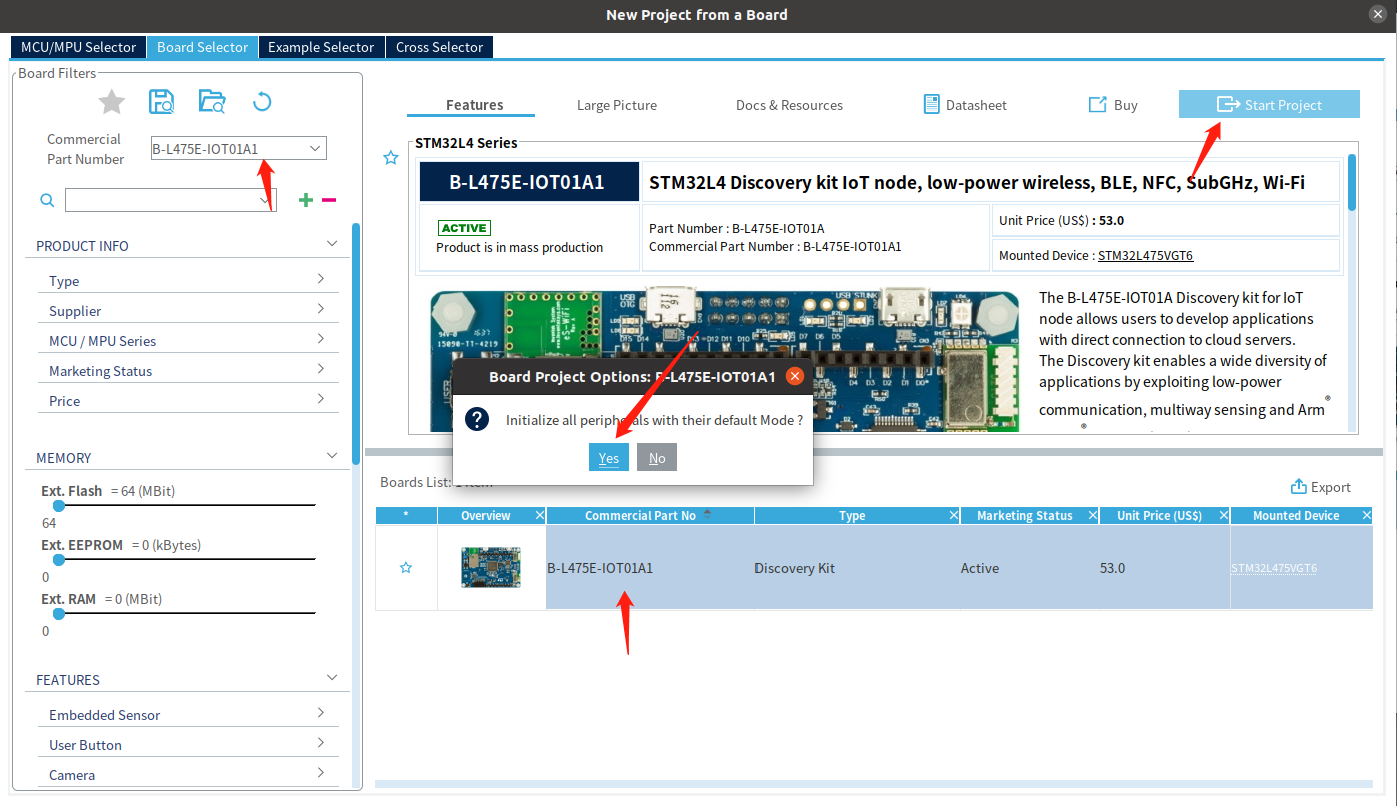
Task: Click the pink minus remove filter icon
Action: [329, 200]
